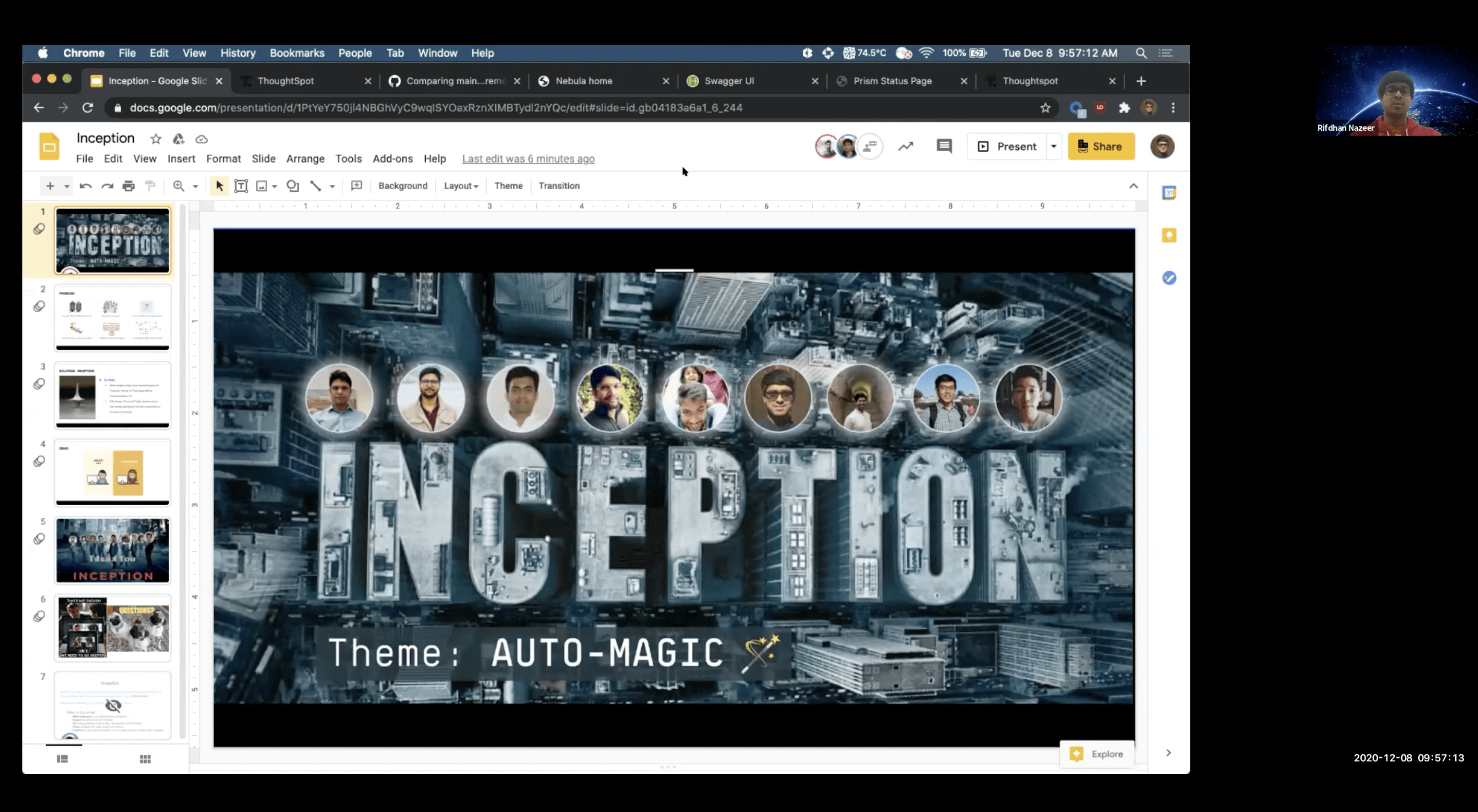Click the Share button
Viewport: 1478px width, 812px height.
pyautogui.click(x=1101, y=146)
